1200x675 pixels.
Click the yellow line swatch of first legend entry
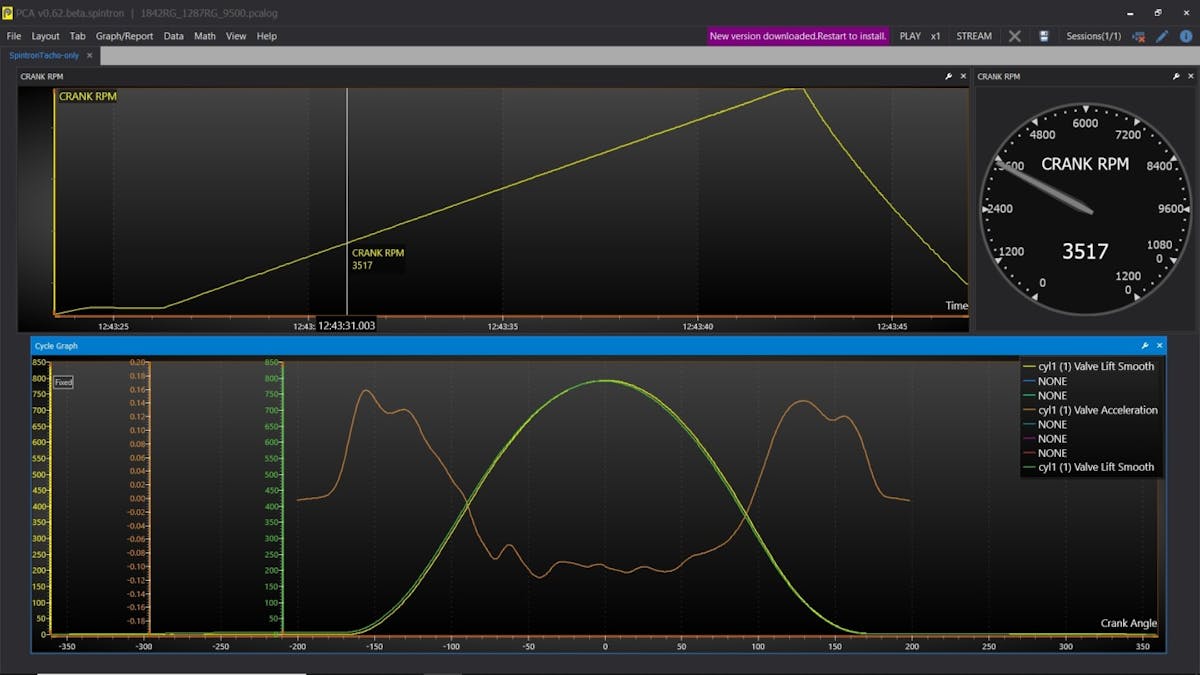[1029, 367]
